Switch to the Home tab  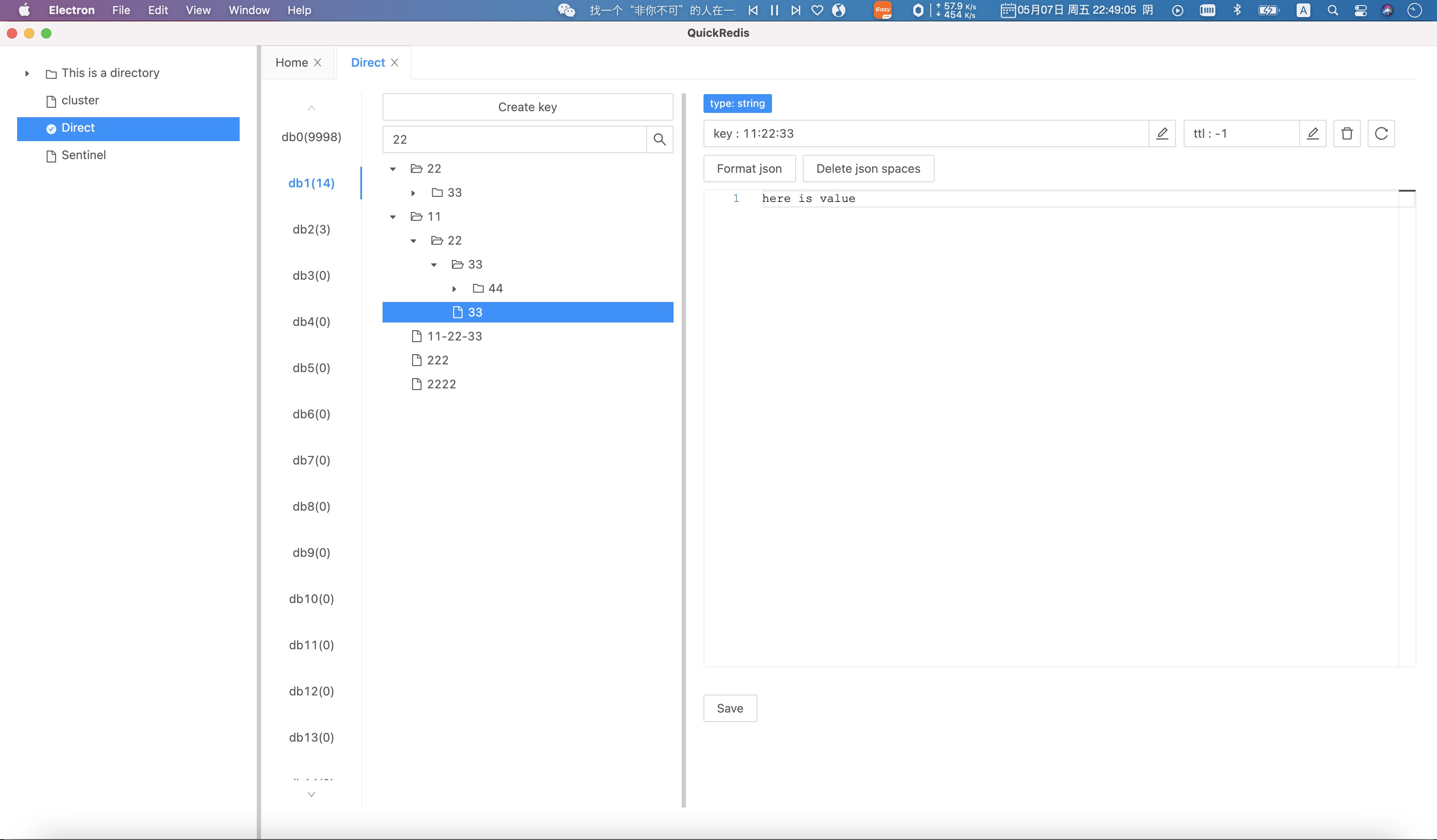(291, 62)
